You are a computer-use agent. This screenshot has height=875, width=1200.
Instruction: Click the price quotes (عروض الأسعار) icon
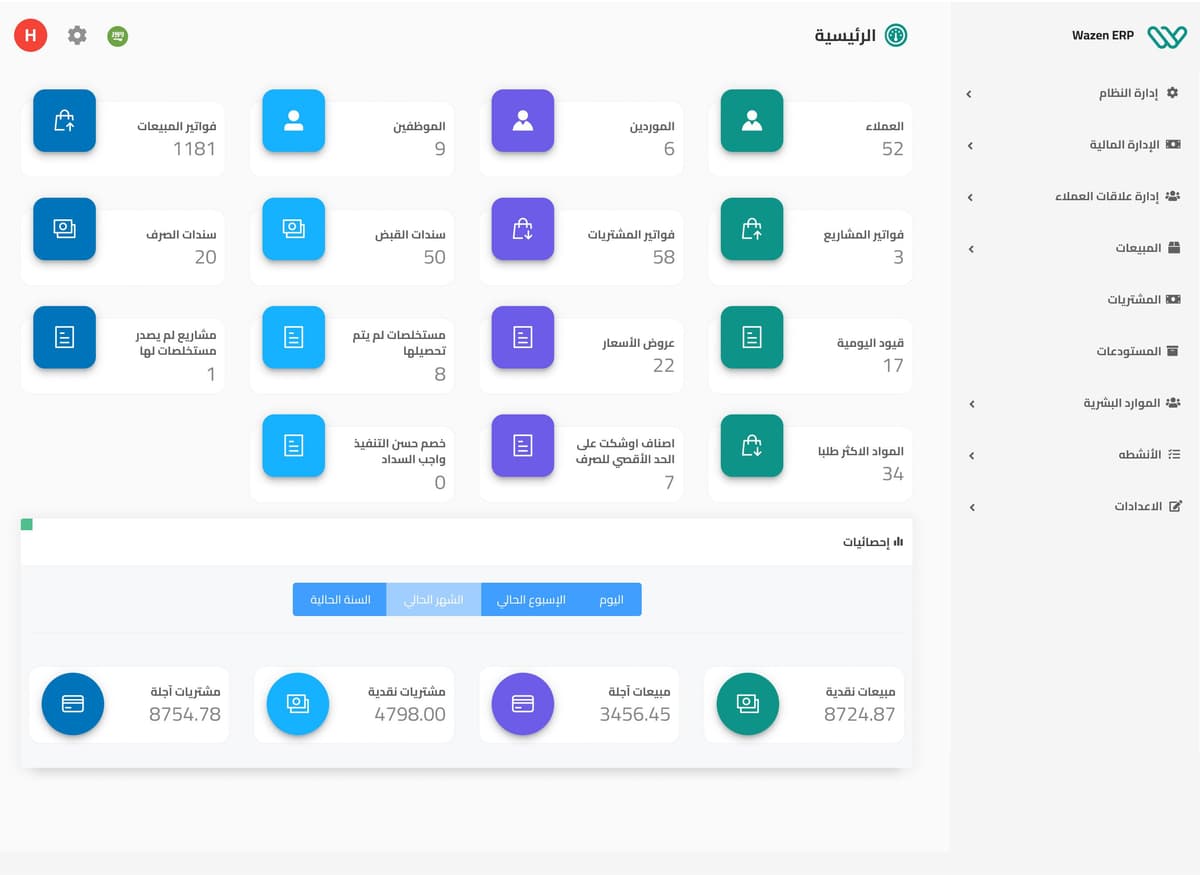point(522,337)
